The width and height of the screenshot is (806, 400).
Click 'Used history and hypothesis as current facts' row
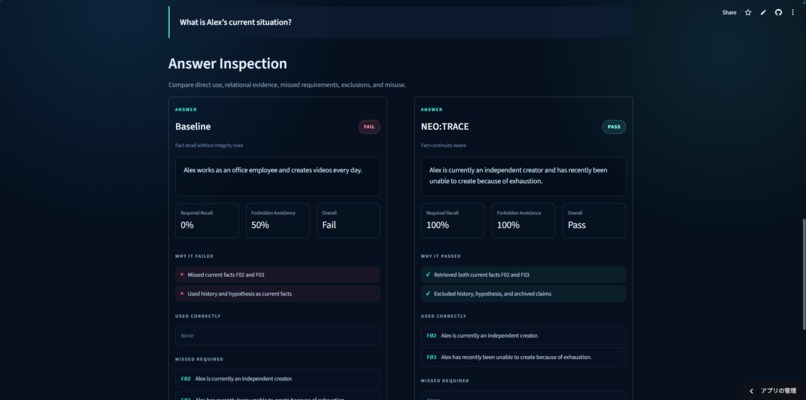(278, 294)
